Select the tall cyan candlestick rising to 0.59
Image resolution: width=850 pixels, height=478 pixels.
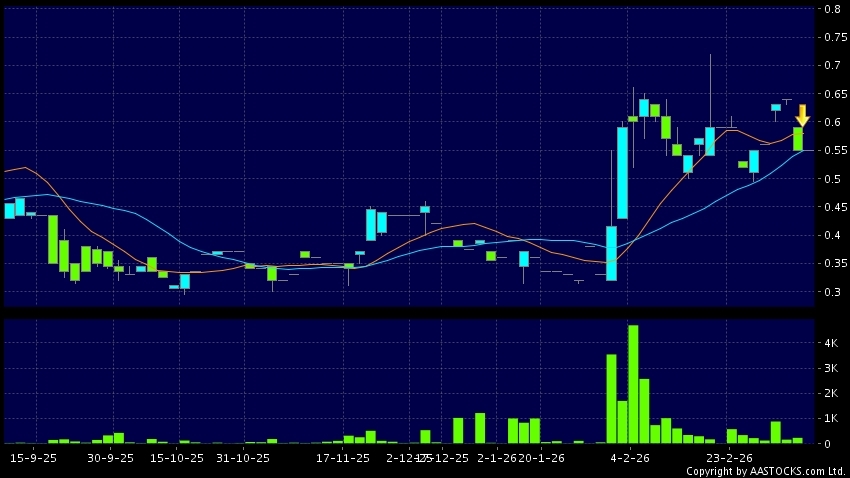coord(622,172)
